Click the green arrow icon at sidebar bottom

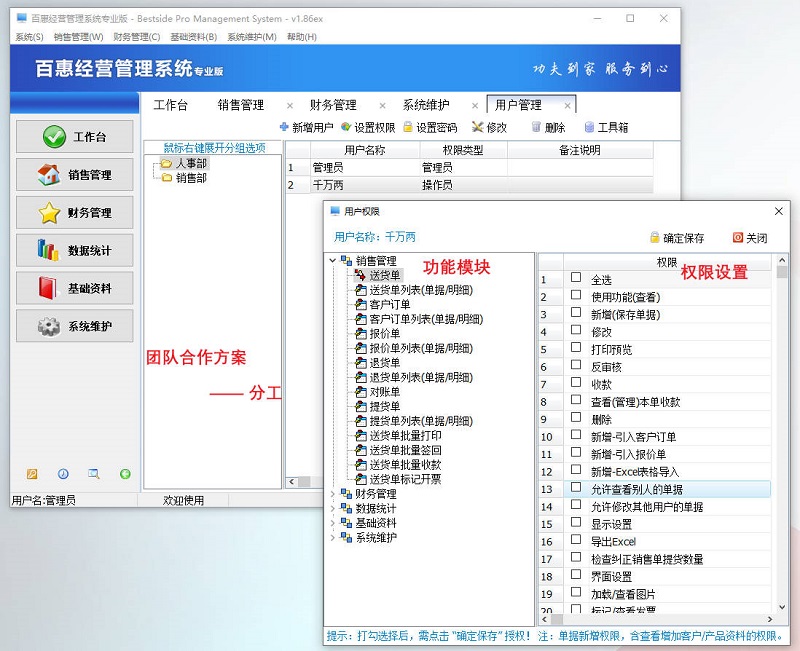(125, 474)
